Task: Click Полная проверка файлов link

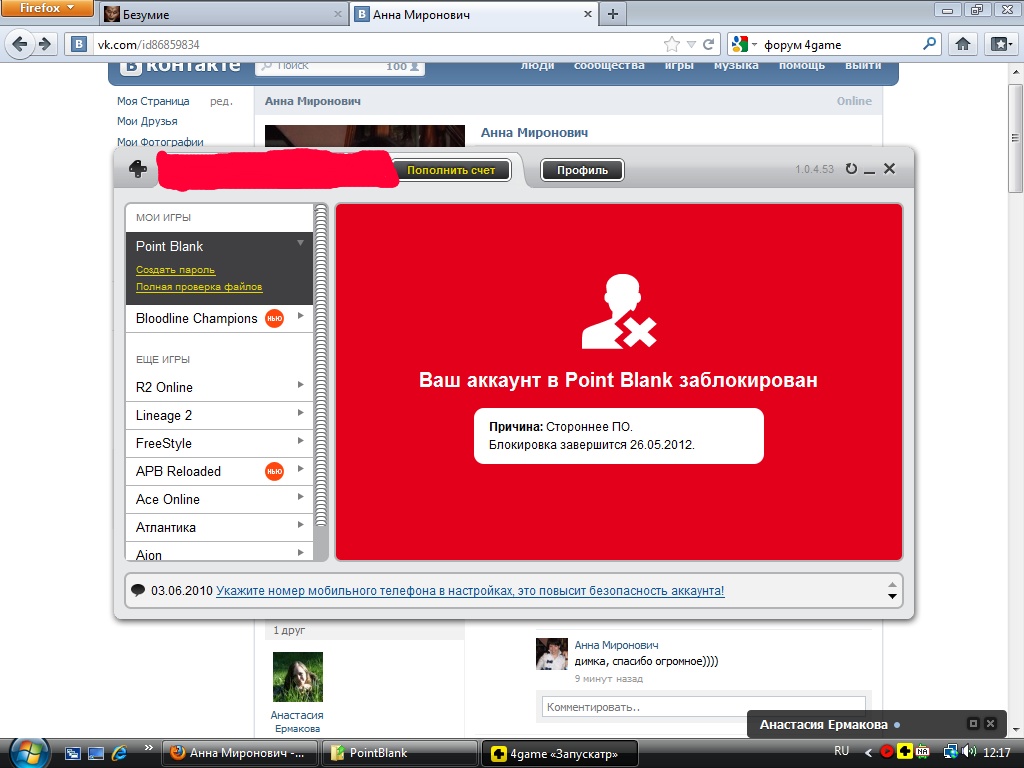Action: tap(199, 287)
